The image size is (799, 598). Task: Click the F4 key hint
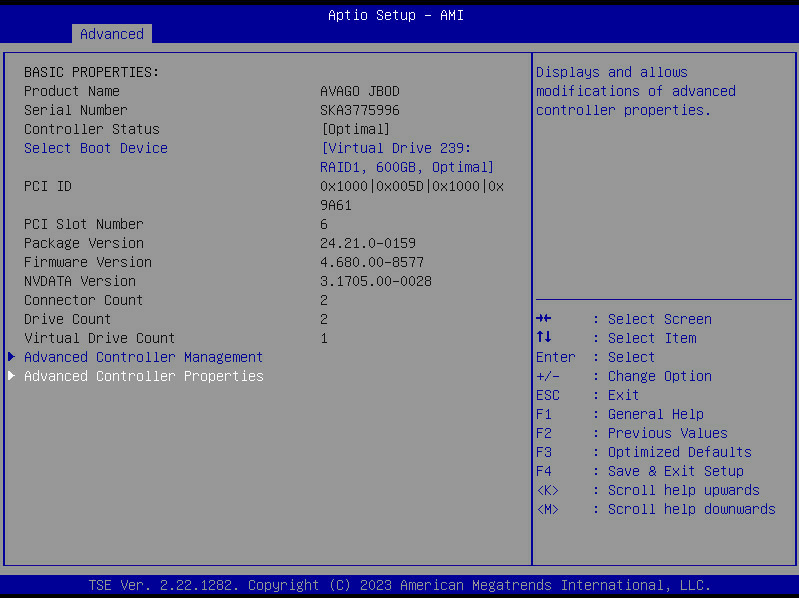pyautogui.click(x=544, y=471)
